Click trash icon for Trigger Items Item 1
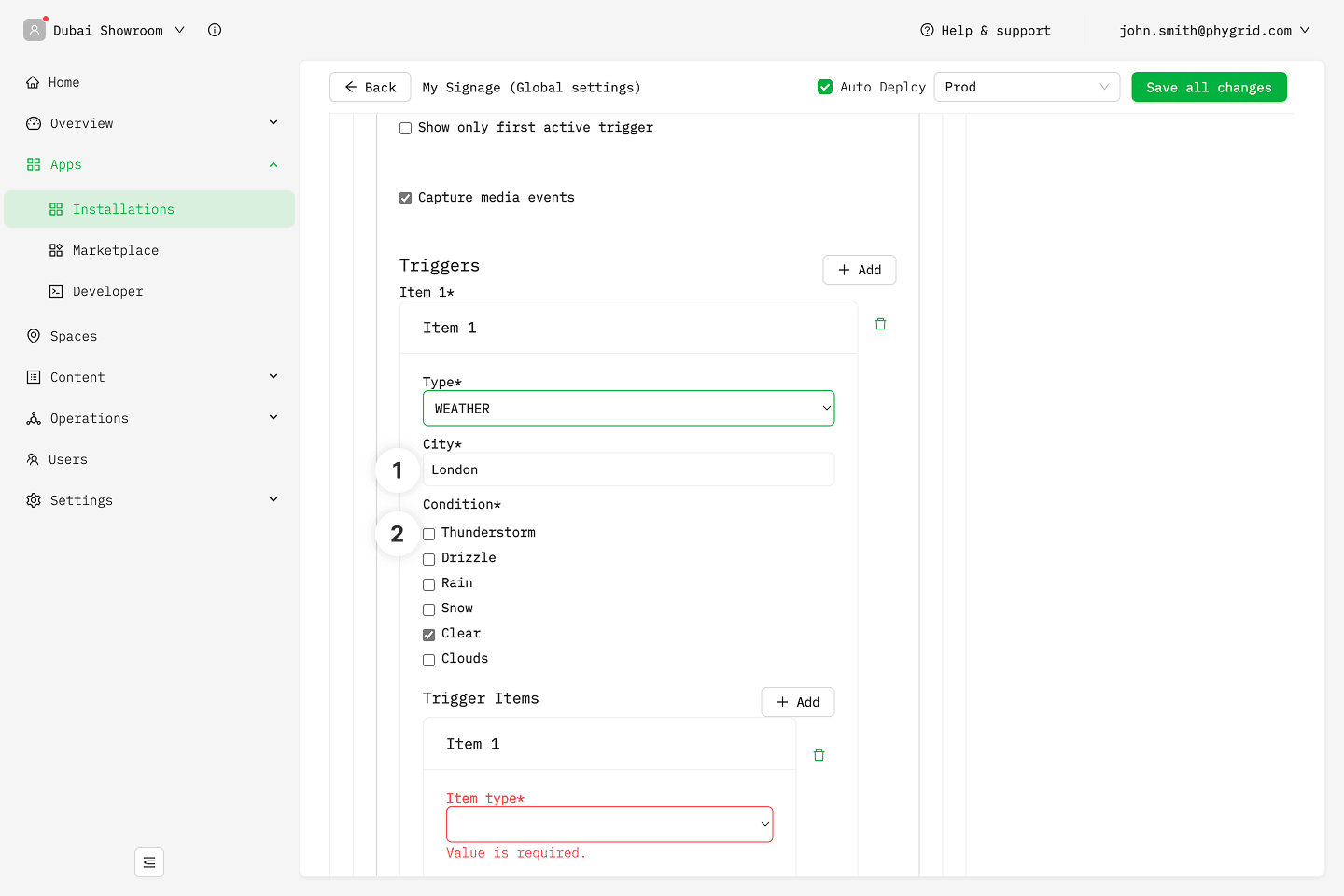The height and width of the screenshot is (896, 1344). coord(819,755)
